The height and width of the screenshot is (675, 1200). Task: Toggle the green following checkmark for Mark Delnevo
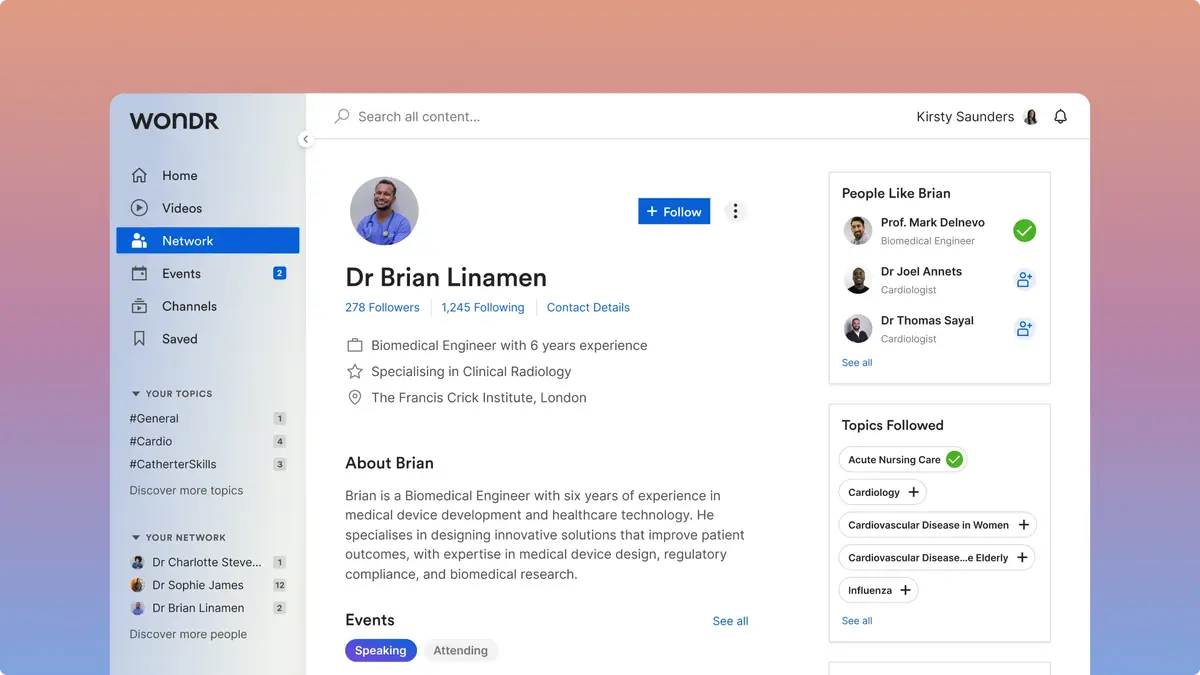point(1024,231)
